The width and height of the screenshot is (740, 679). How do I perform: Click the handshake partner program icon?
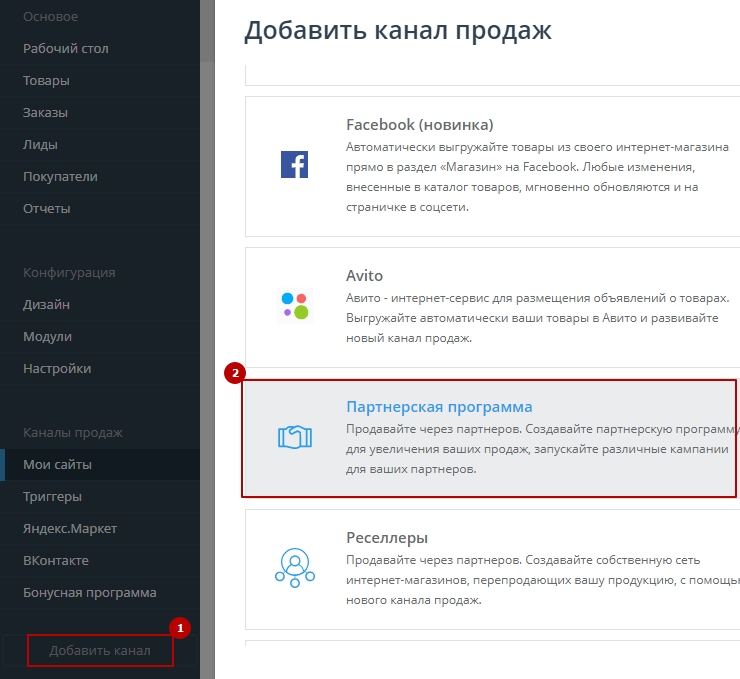pos(294,437)
